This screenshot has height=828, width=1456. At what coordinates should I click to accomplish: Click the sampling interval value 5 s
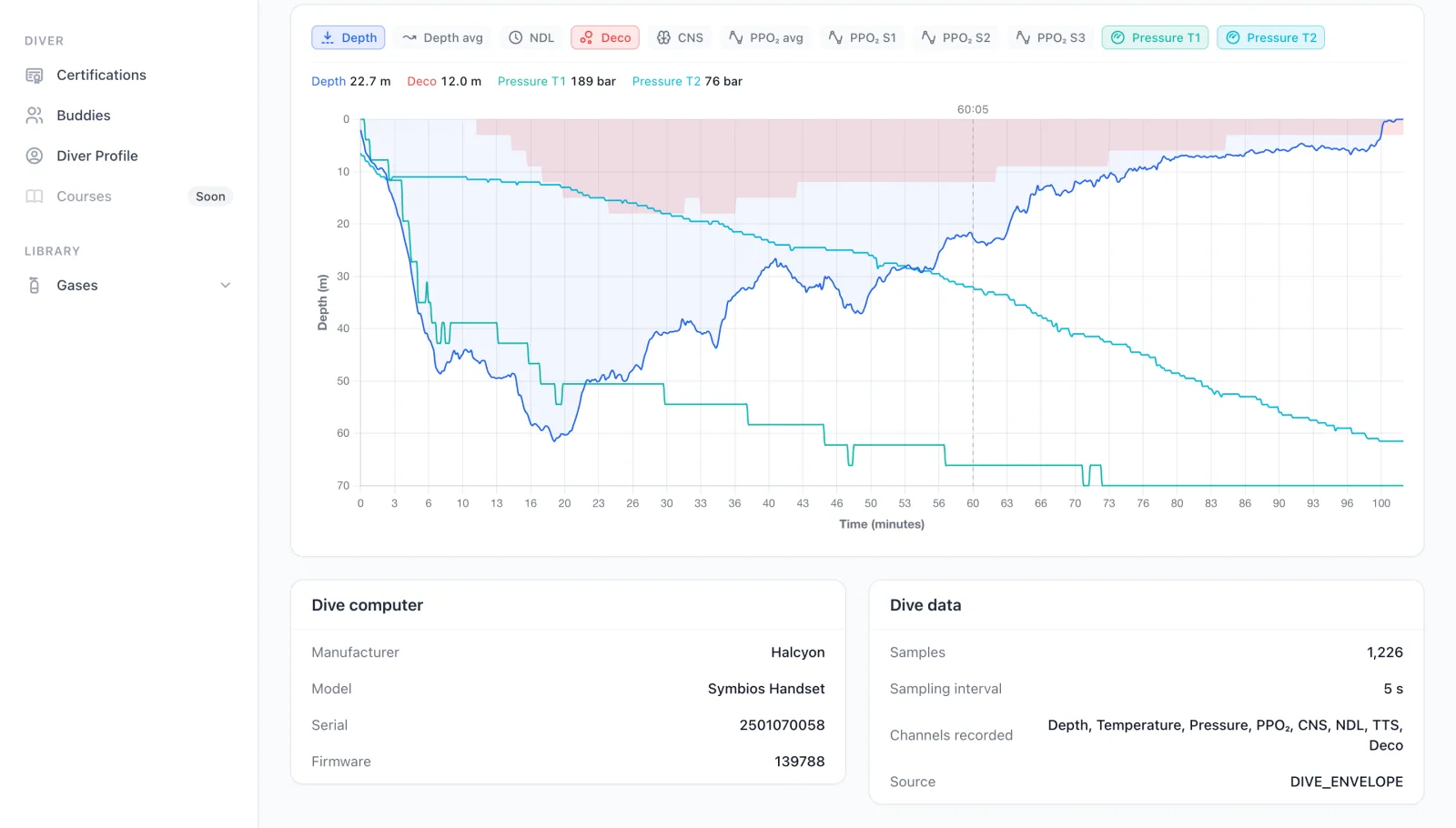coord(1393,689)
